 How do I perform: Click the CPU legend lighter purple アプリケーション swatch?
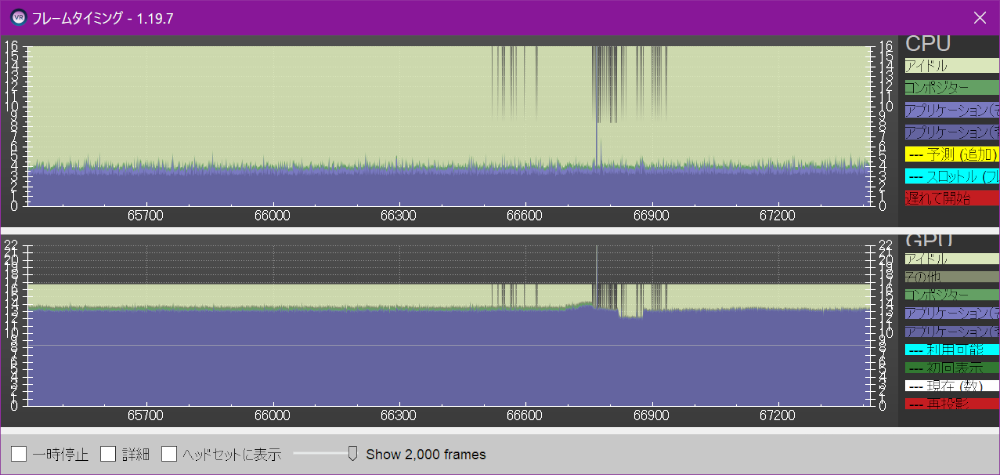952,110
